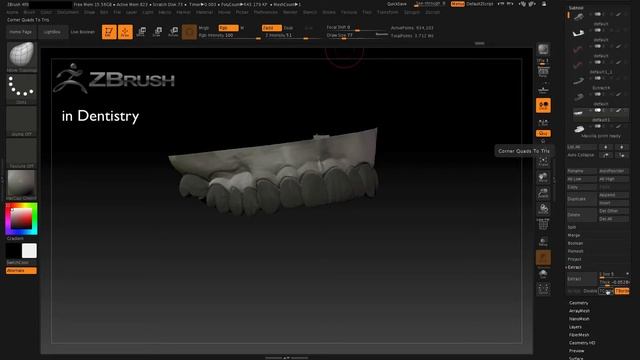Toggle the Floor grid icon
The height and width of the screenshot is (360, 640).
click(543, 89)
